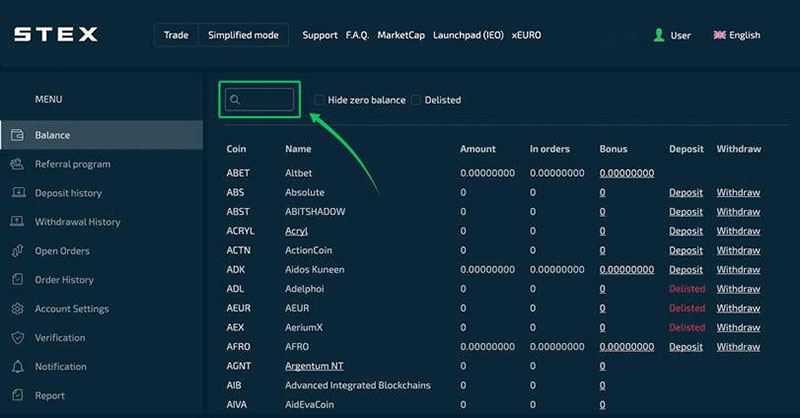Click Withdraw link for AEUR row

coord(738,308)
